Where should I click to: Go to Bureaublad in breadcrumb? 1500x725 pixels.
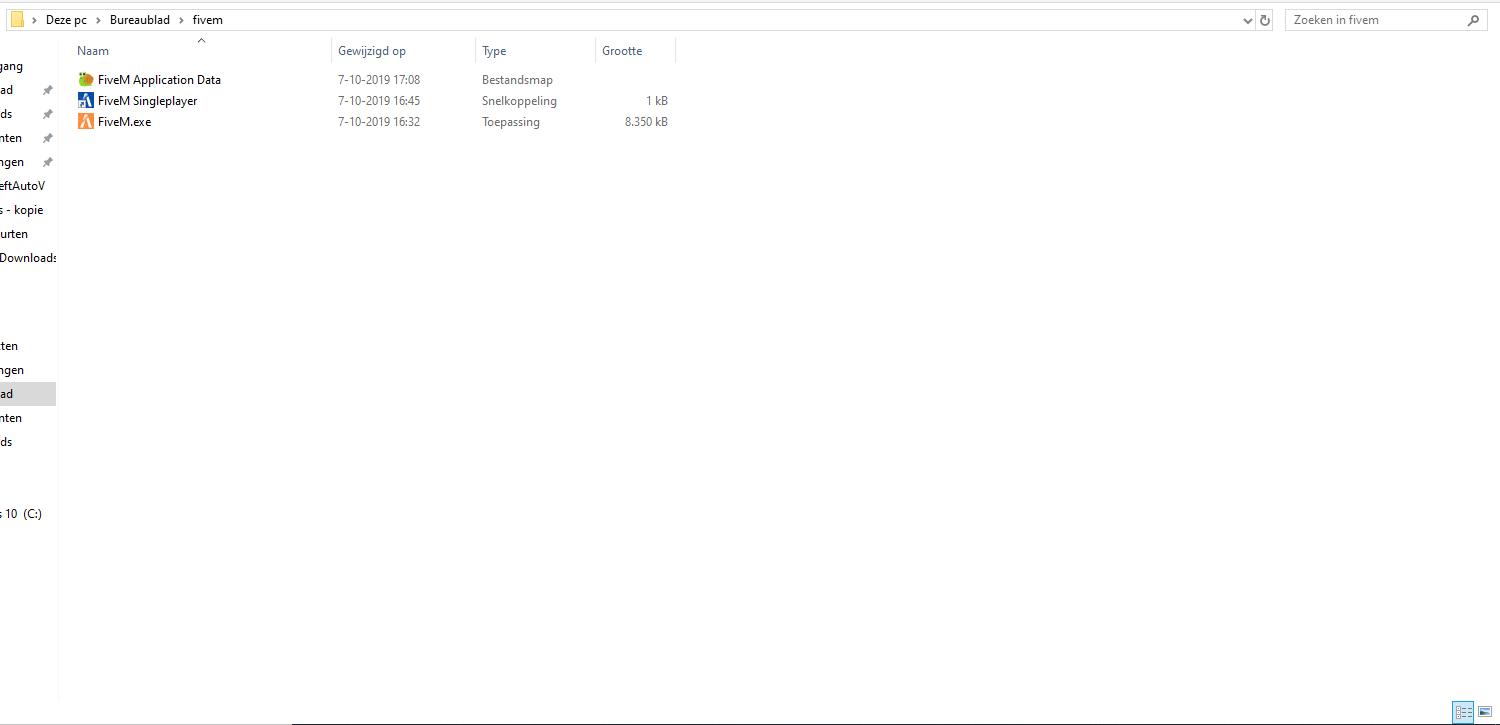(x=140, y=20)
